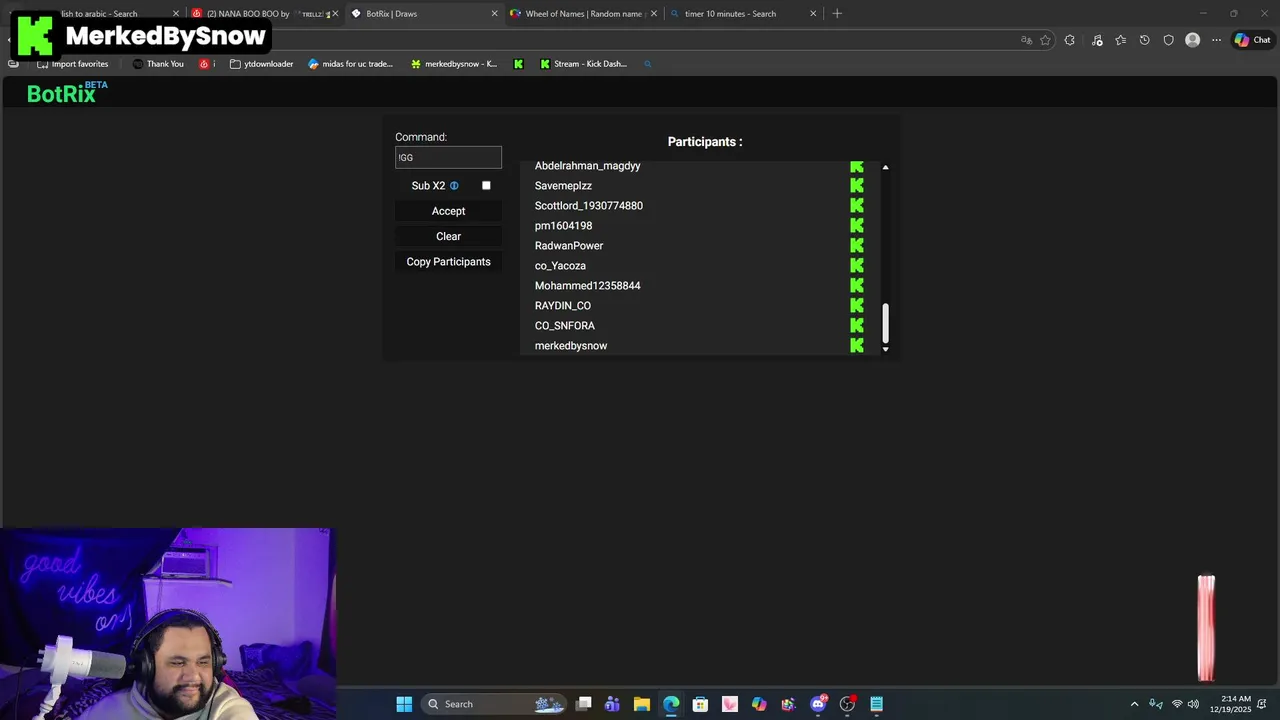Viewport: 1280px width, 720px height.
Task: Show hidden system tray icons
Action: pyautogui.click(x=1134, y=704)
